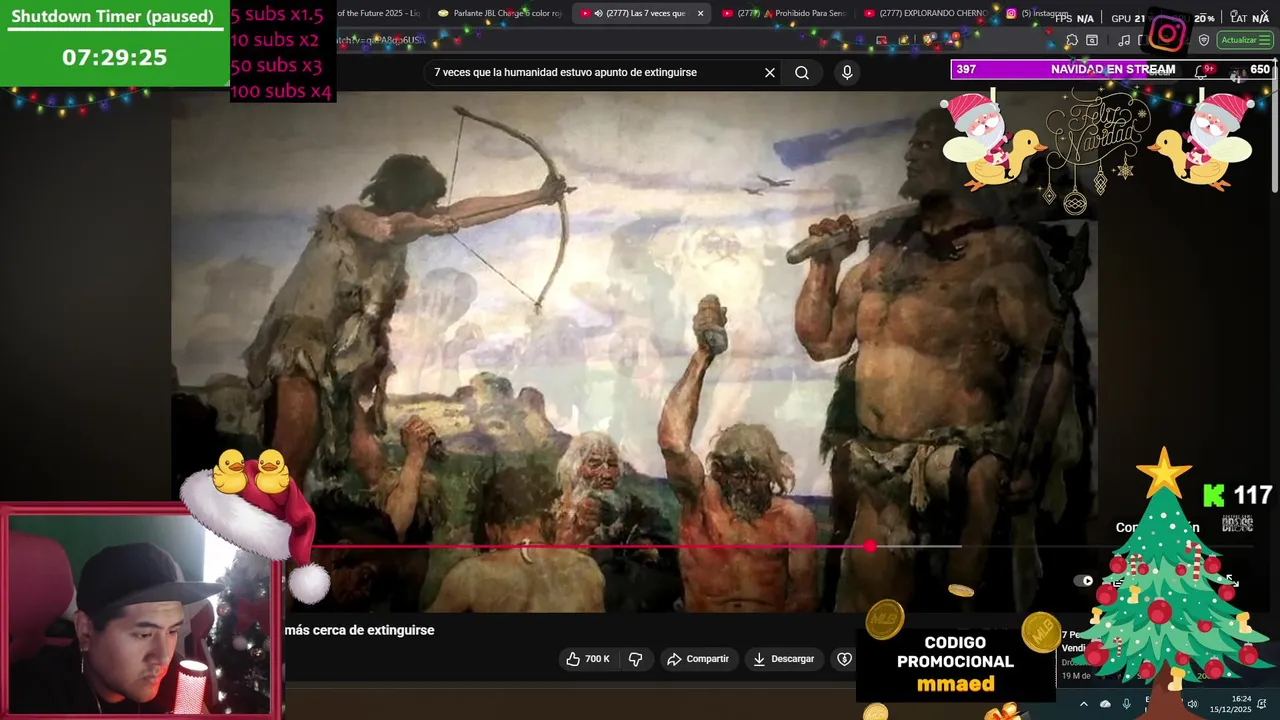Toggle the video autoplay switch
1280x720 pixels.
click(1084, 580)
